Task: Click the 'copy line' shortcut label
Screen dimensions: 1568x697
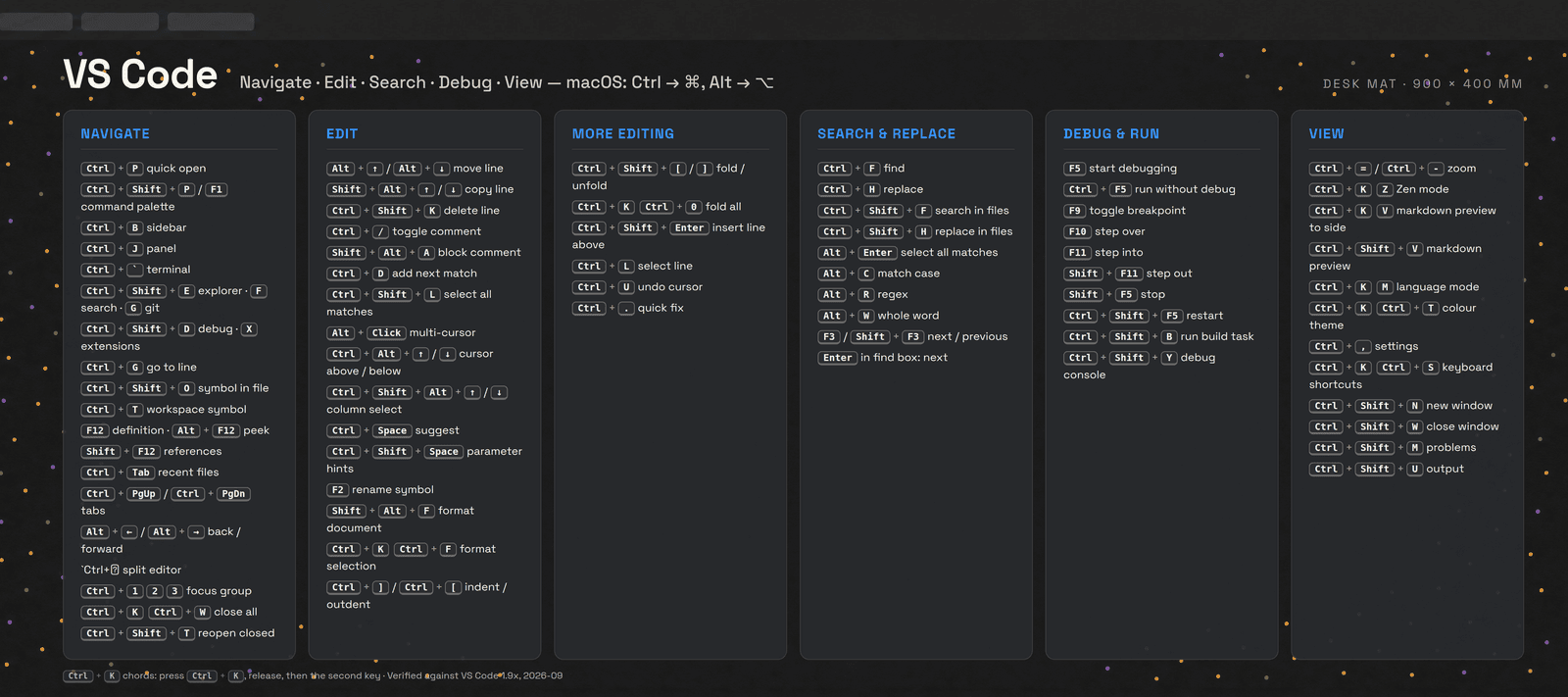Action: [x=489, y=189]
